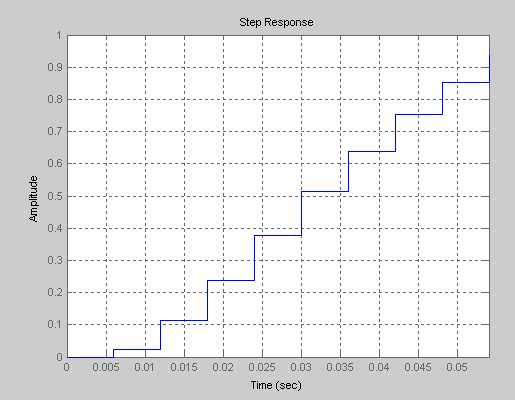Click the 0.01 tick label on time axis
The width and height of the screenshot is (515, 400).
pos(145,367)
